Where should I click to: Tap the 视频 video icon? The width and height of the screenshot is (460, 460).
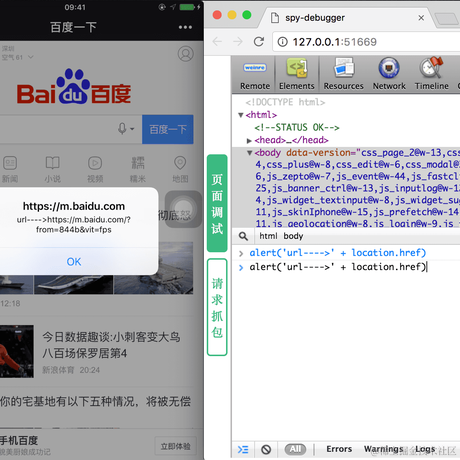click(x=95, y=169)
